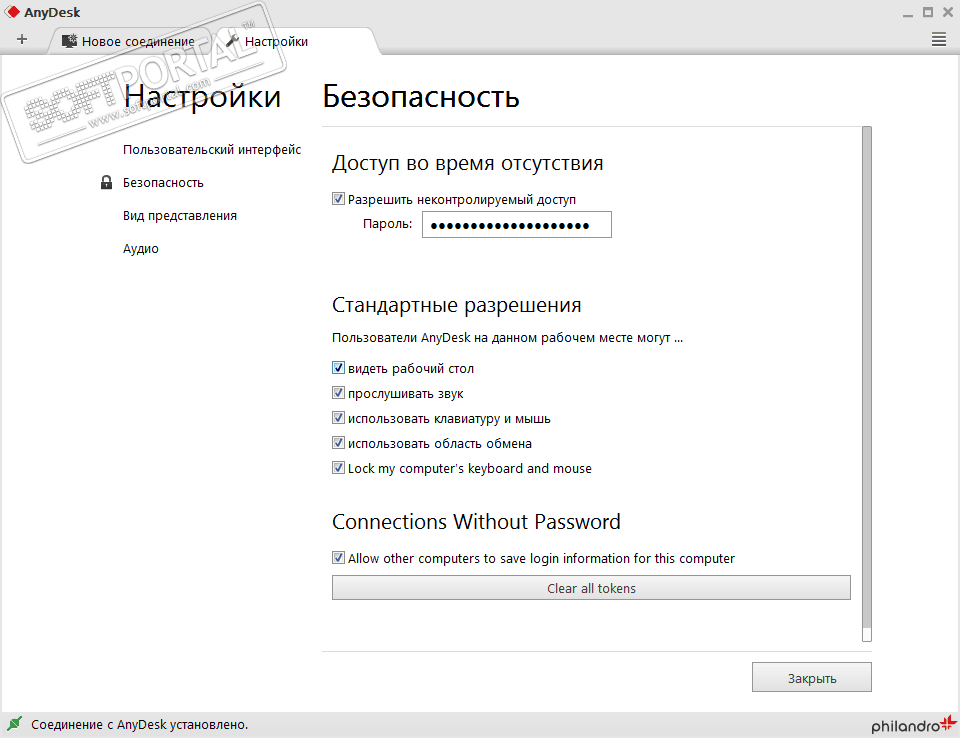Click the wrench icon on Настройки tab
960x738 pixels.
tap(232, 41)
